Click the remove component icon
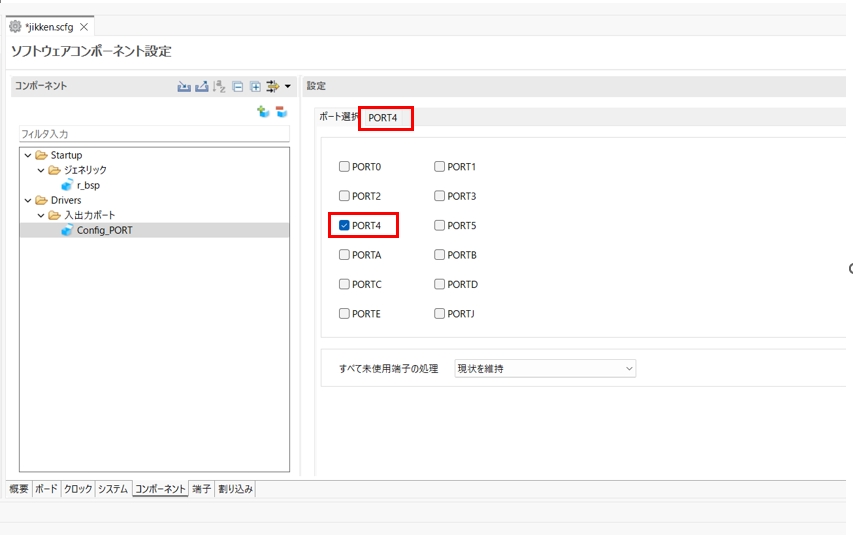Screen dimensions: 853x538 tap(281, 112)
